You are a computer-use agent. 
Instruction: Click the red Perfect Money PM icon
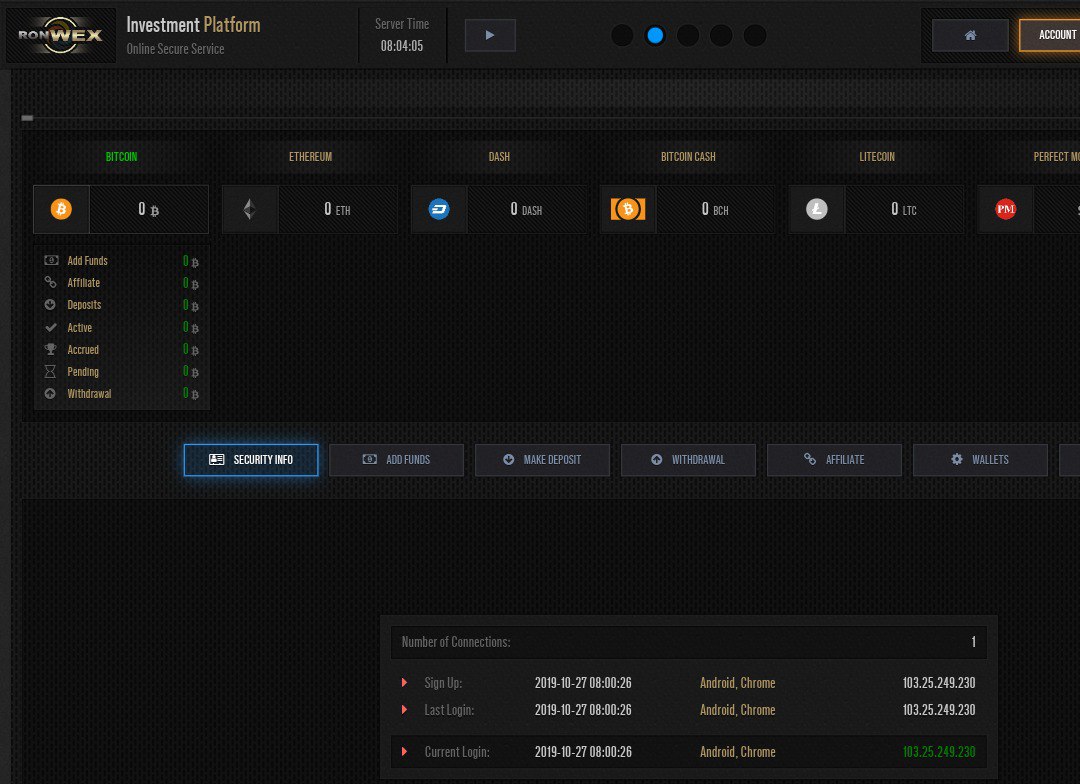[x=1006, y=209]
